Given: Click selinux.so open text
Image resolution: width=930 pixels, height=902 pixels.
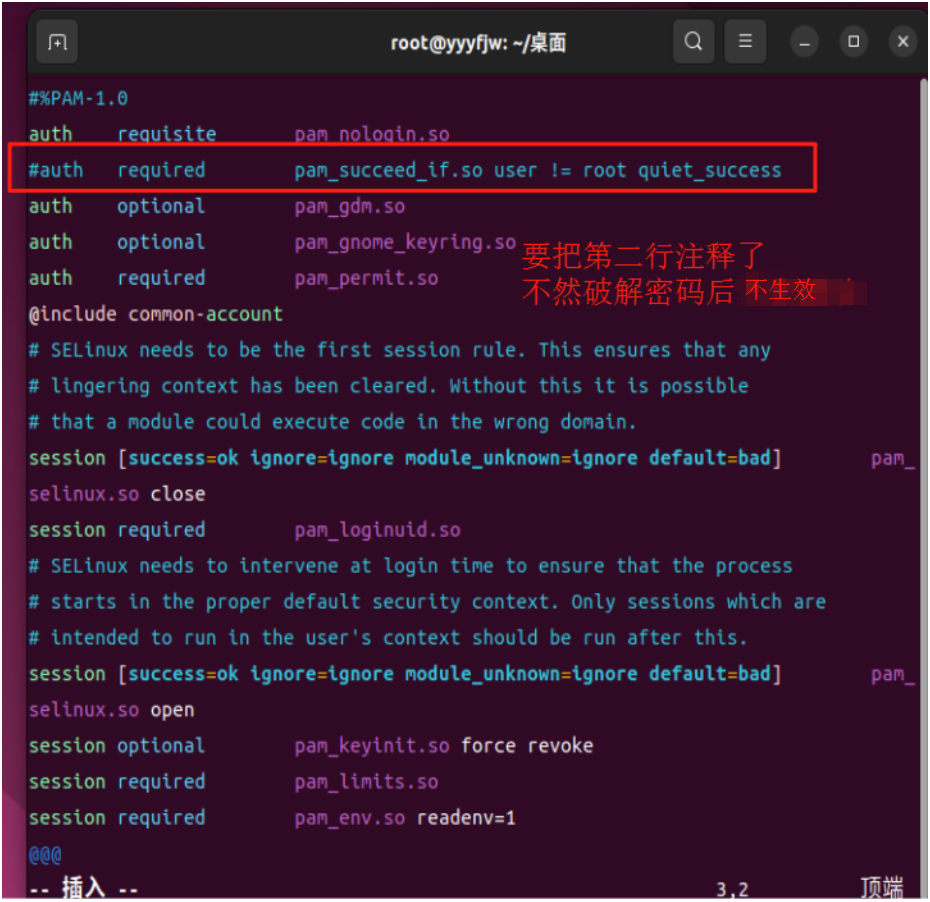Looking at the screenshot, I should 112,709.
